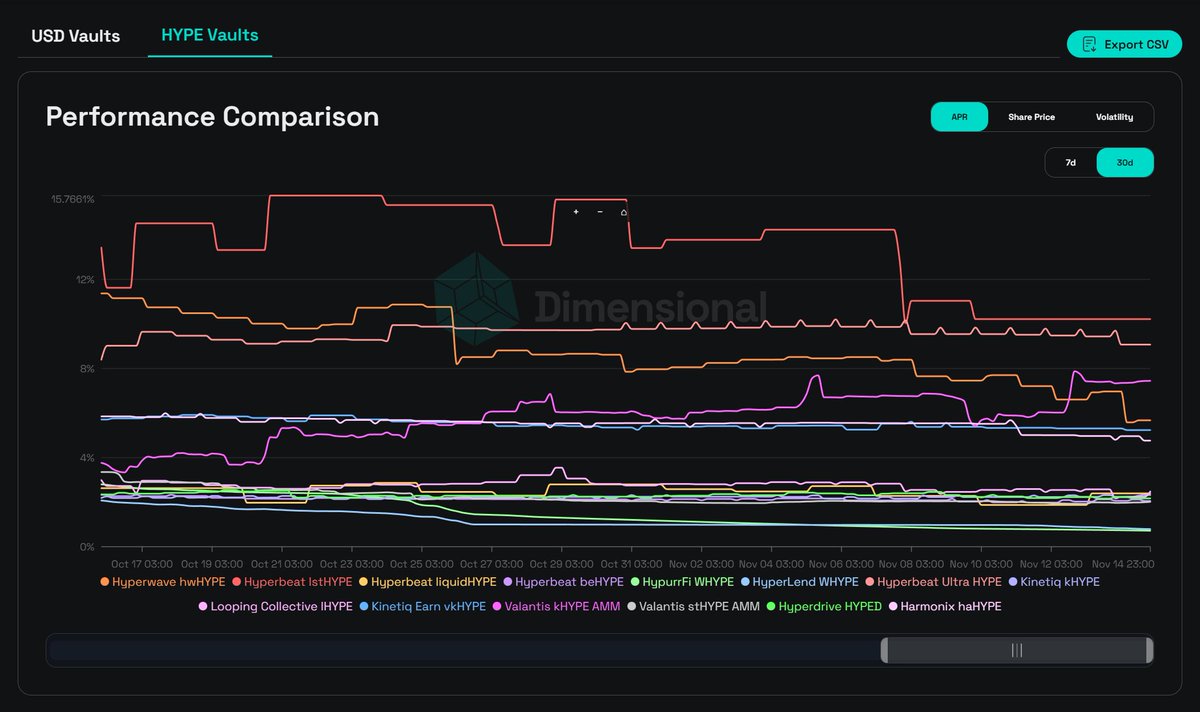
Task: Toggle Valantis kHYPE AMM legend series
Action: tap(556, 606)
